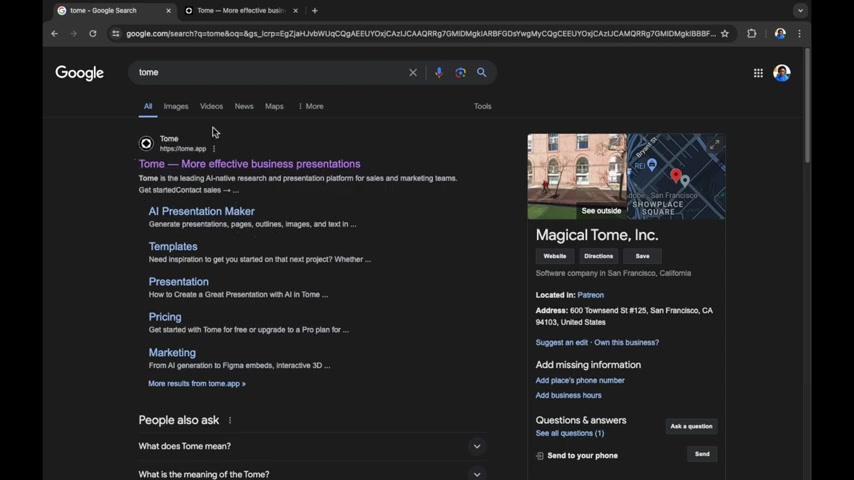
Task: Click the Directions button
Action: pyautogui.click(x=599, y=256)
